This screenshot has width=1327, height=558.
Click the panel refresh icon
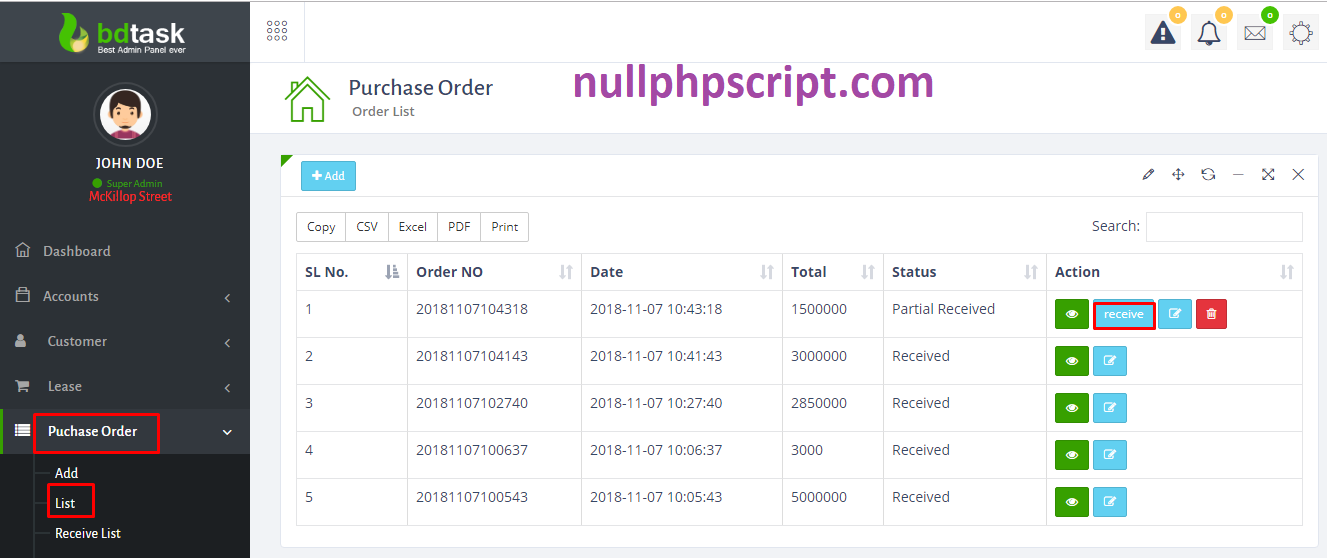[x=1208, y=175]
